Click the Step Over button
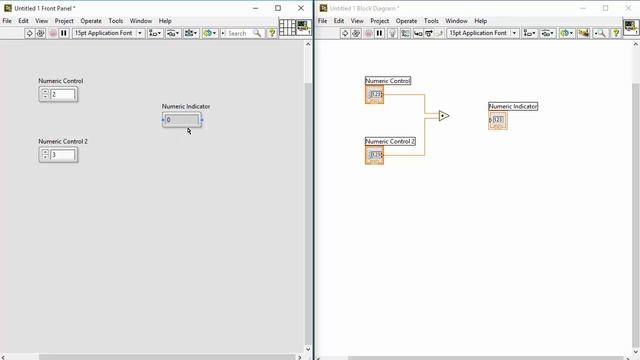This screenshot has width=640, height=360. coord(429,33)
